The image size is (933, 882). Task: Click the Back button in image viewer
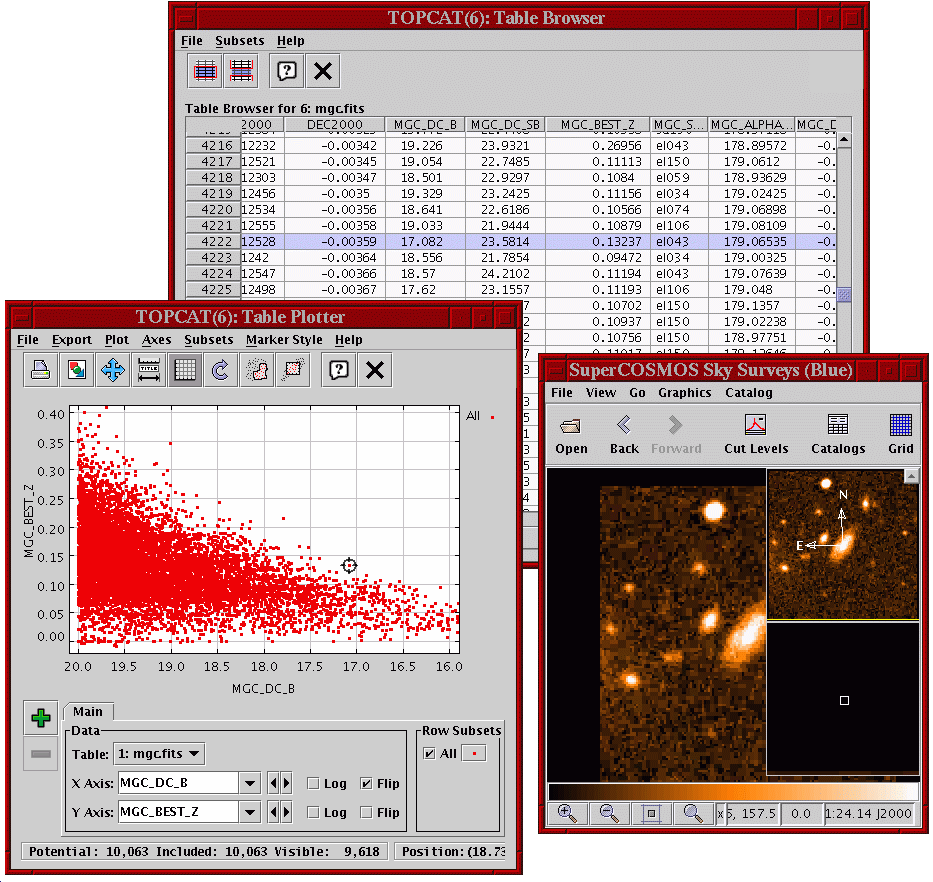coord(624,435)
